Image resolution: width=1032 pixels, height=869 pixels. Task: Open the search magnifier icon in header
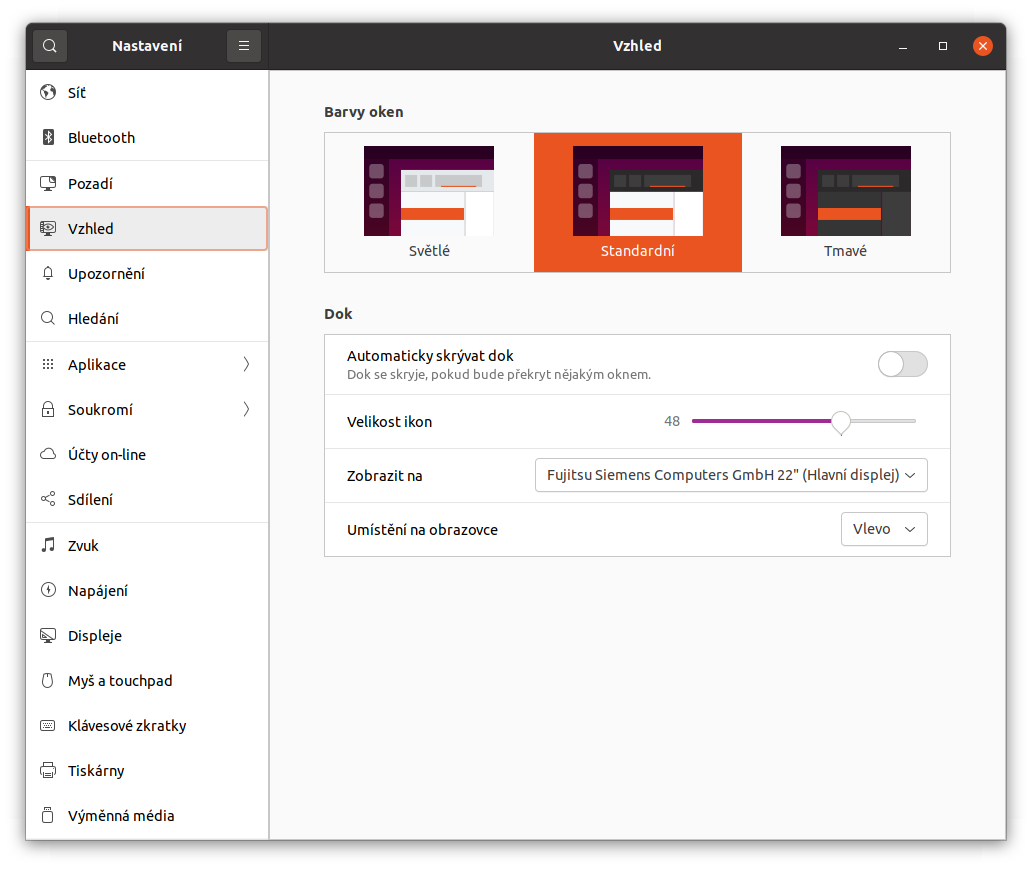[49, 45]
